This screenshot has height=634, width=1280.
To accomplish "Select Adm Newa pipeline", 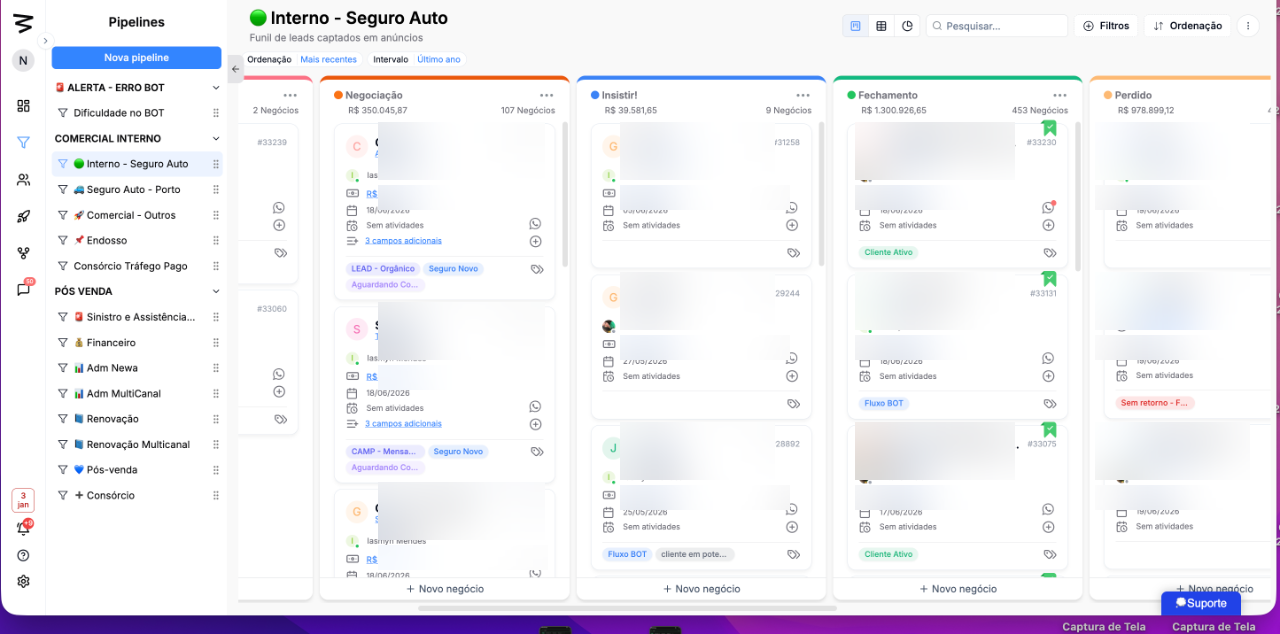I will click(137, 368).
